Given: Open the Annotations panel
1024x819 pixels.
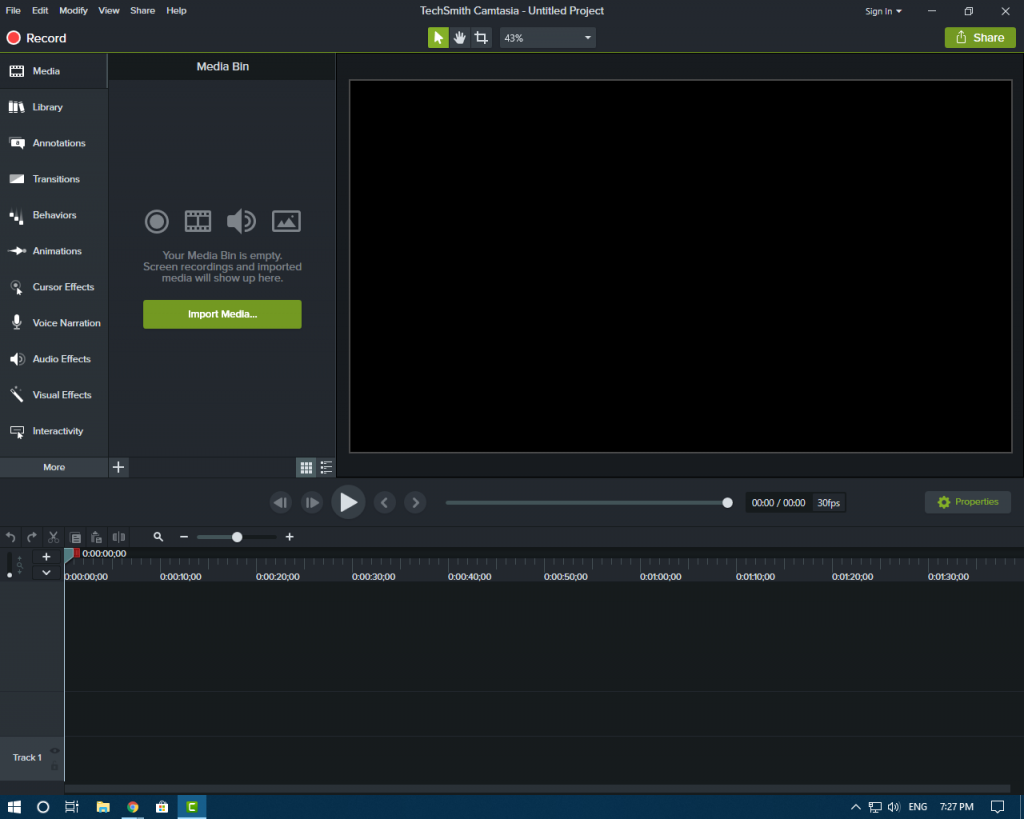Looking at the screenshot, I should [x=54, y=143].
